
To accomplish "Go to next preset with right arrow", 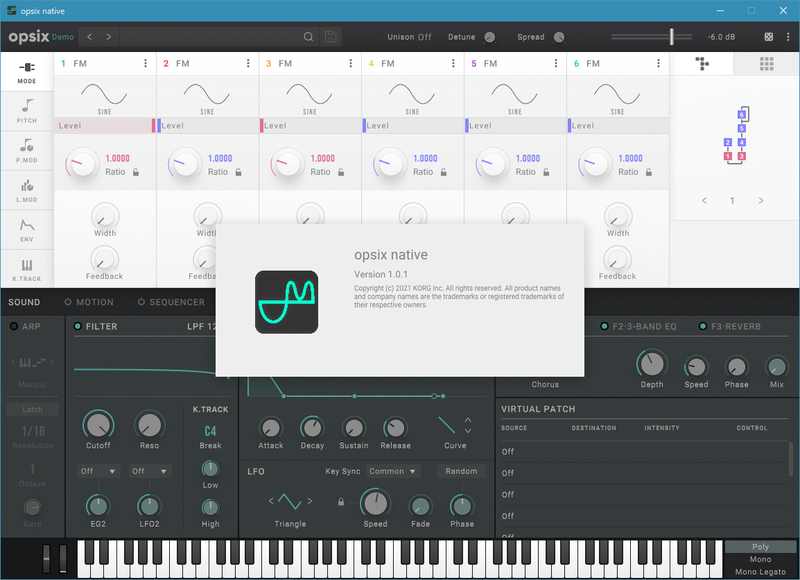I will [109, 37].
